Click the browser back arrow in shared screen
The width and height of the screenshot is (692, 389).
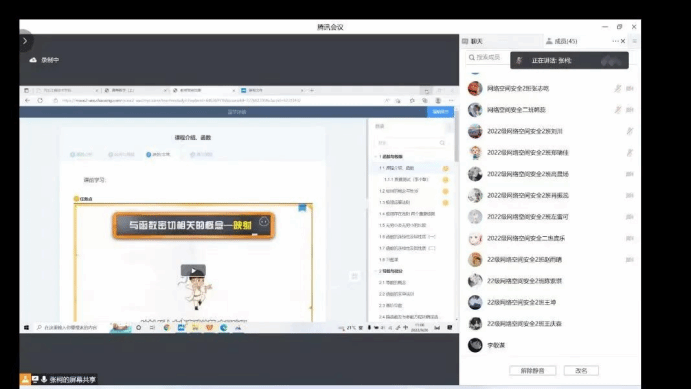(27, 101)
